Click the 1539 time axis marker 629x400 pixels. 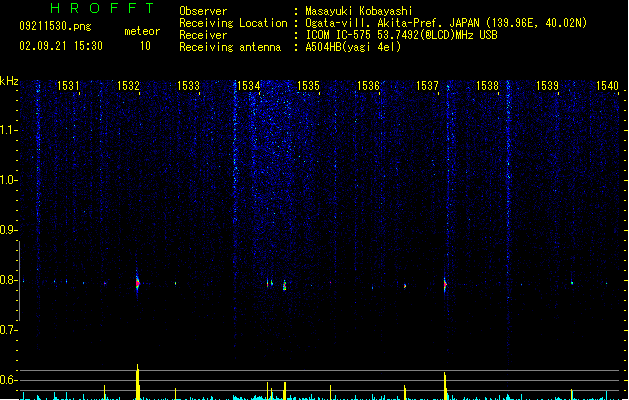pyautogui.click(x=547, y=85)
